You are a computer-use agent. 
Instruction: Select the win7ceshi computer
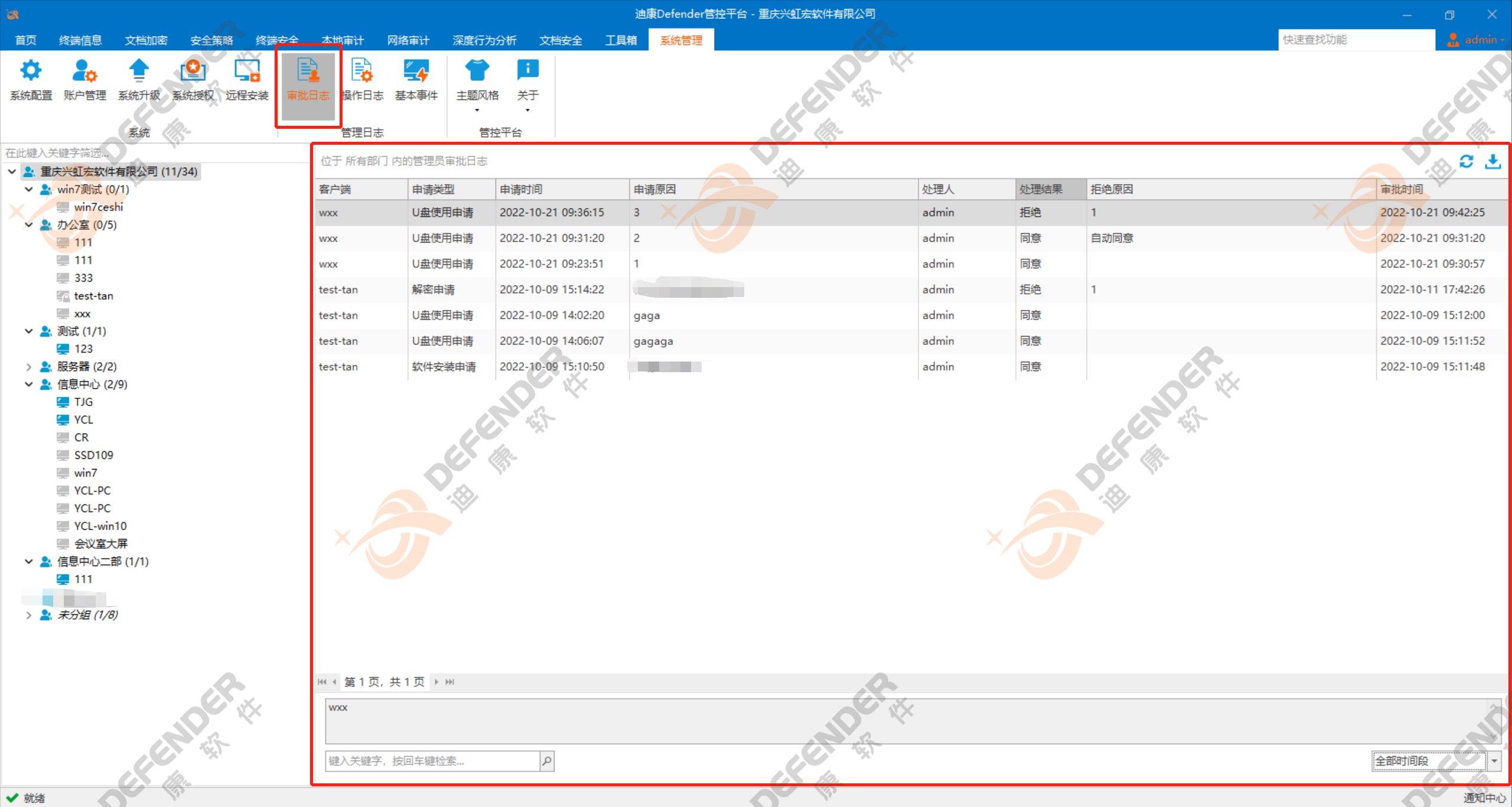point(98,207)
